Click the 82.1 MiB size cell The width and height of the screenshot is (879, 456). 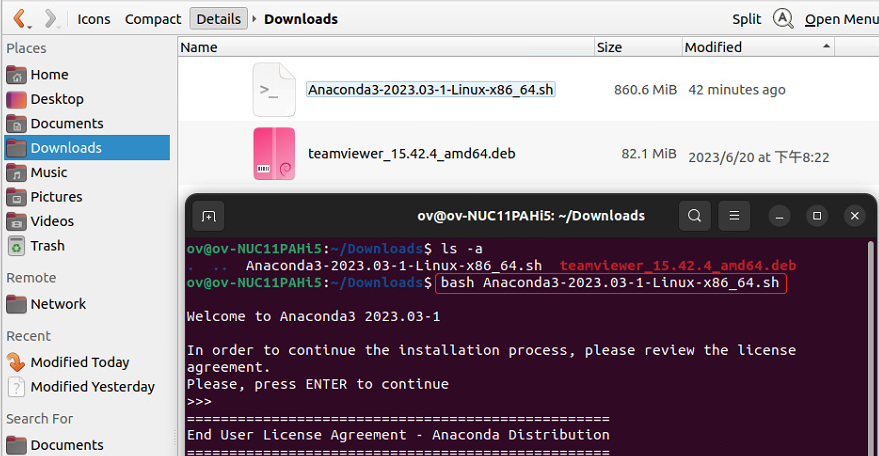click(649, 154)
